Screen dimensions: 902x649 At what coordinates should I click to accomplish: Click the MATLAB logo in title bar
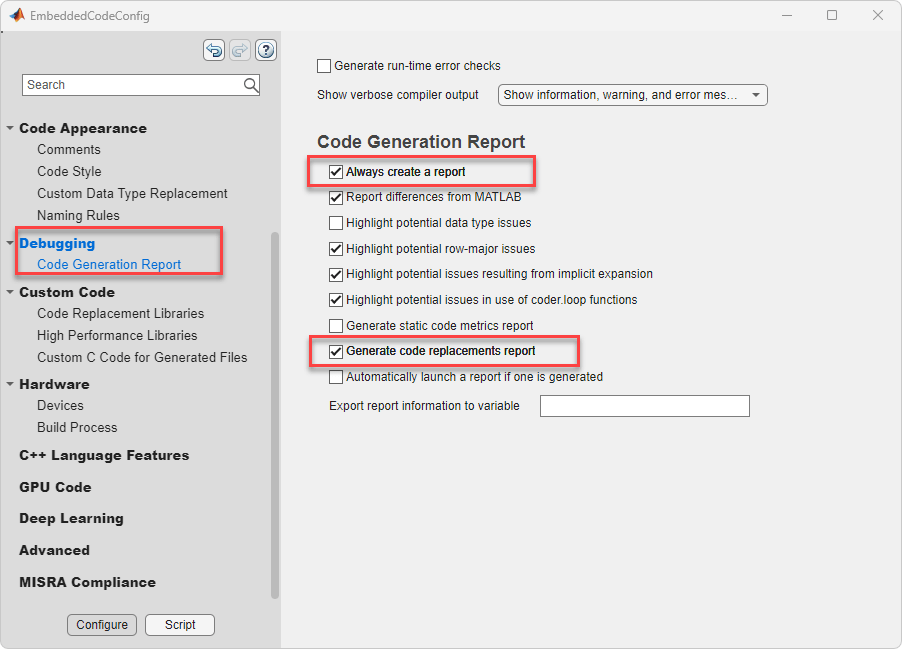(x=17, y=16)
